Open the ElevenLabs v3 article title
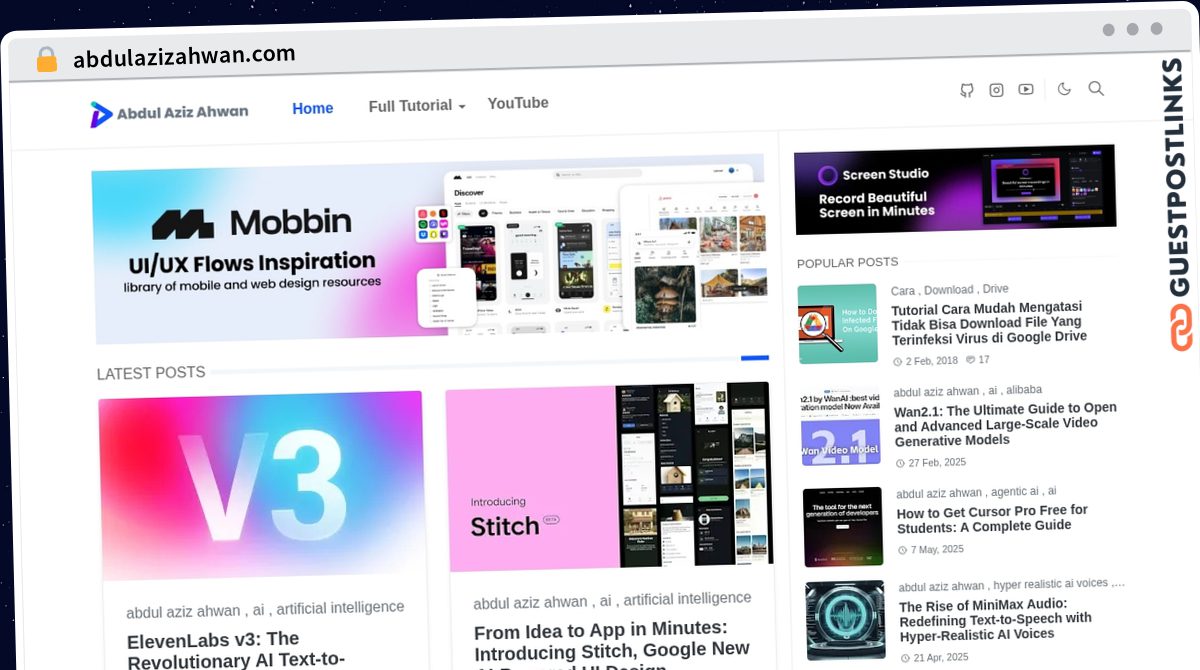The width and height of the screenshot is (1200, 670). [236, 649]
